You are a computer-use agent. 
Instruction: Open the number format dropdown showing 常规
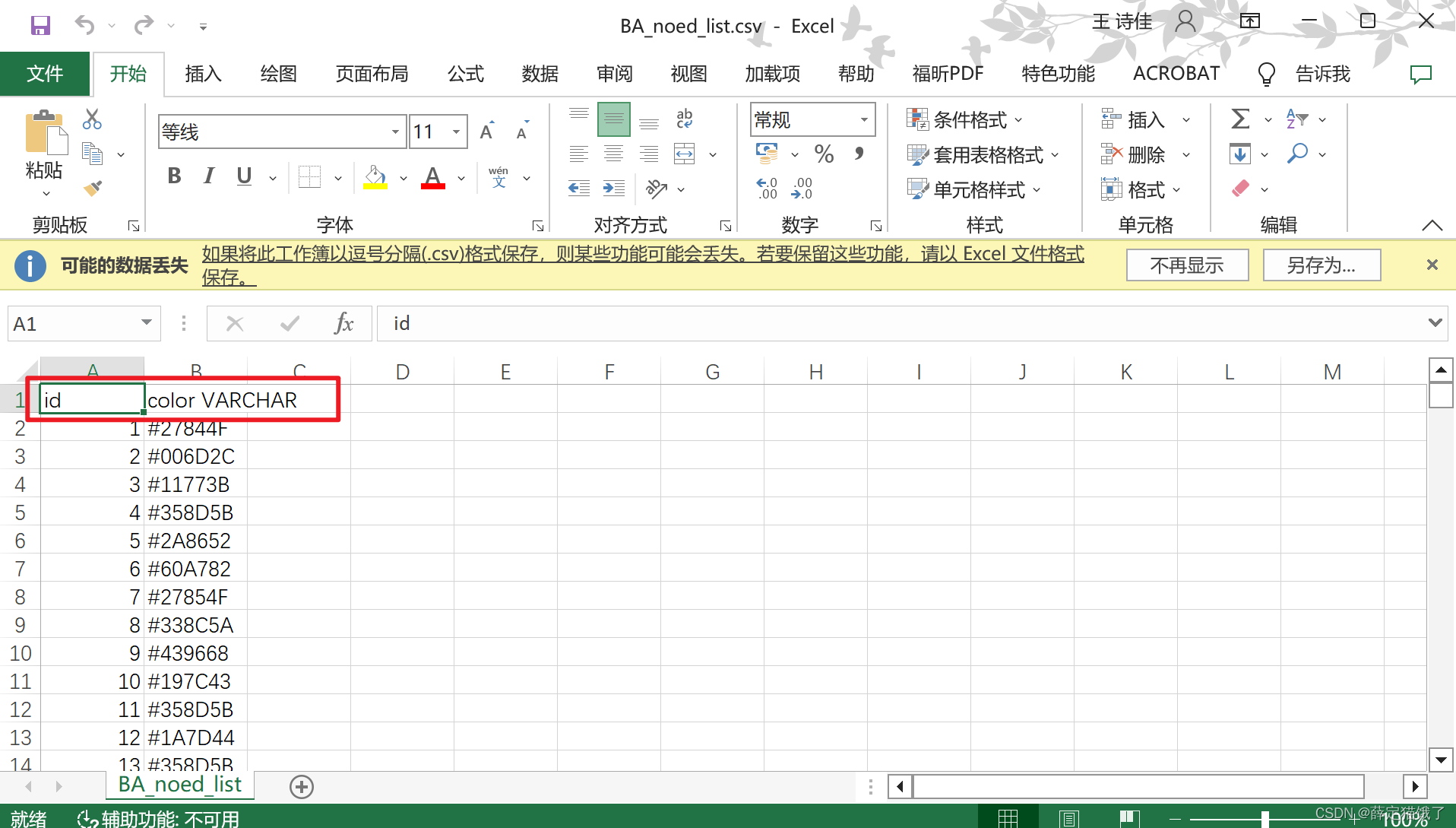(863, 119)
